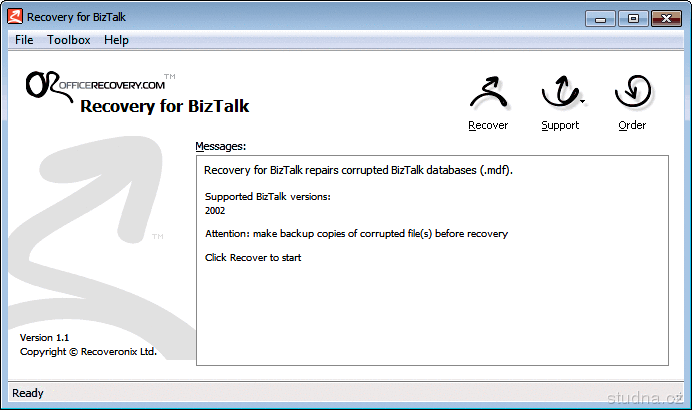Open the Toolbox menu
This screenshot has width=692, height=410.
pos(68,40)
